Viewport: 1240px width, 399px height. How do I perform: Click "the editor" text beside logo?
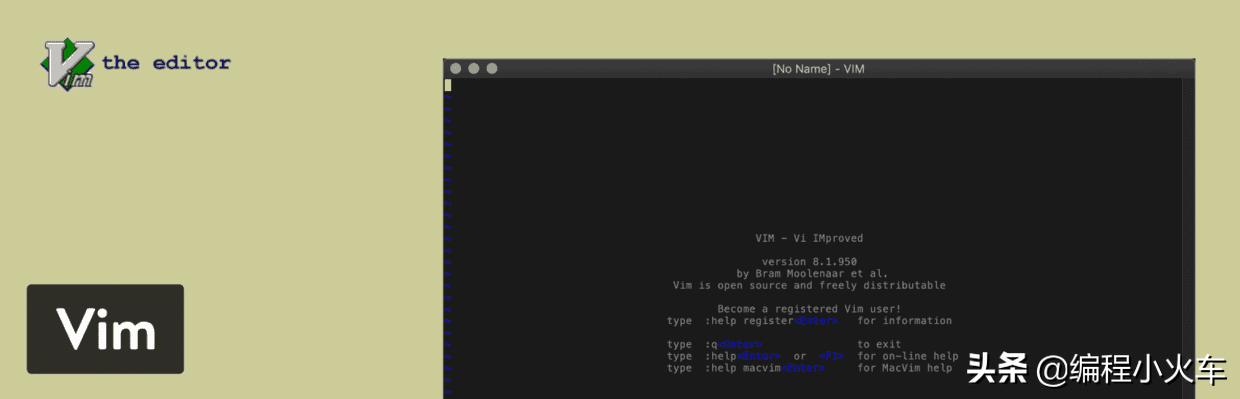[x=166, y=63]
